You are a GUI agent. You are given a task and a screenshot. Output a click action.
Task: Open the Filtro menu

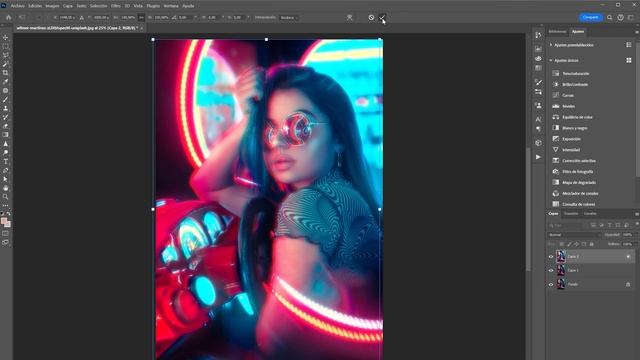click(116, 6)
